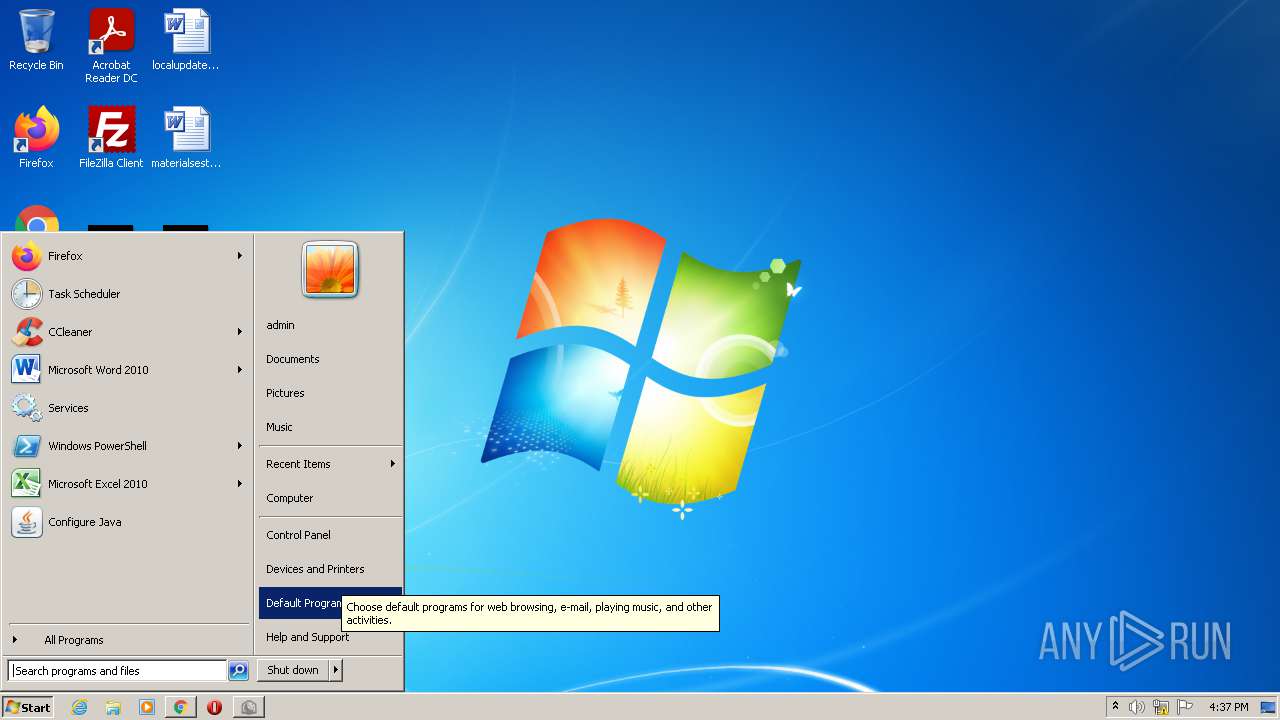Open Music from Start menu
Viewport: 1280px width, 720px height.
[330, 427]
